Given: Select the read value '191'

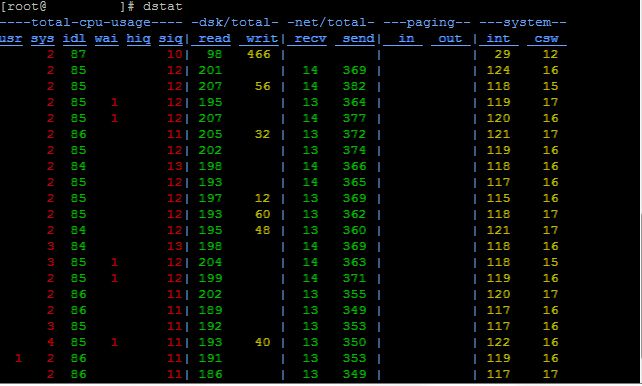Looking at the screenshot, I should tap(210, 358).
